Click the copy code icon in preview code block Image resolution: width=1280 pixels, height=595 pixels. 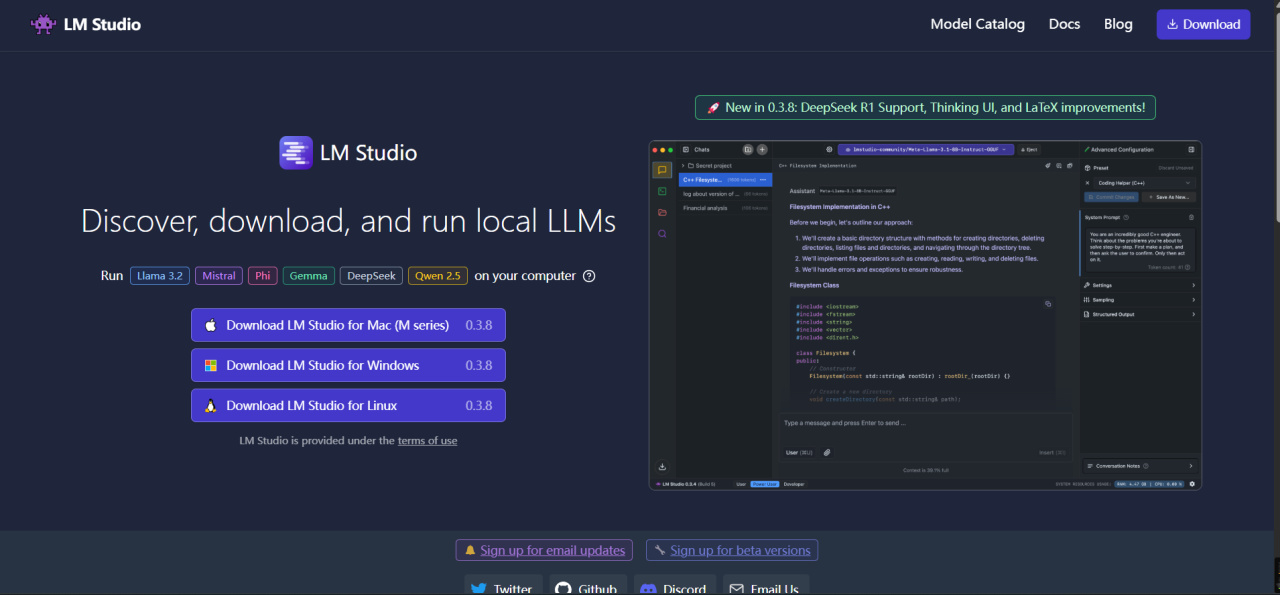[x=1048, y=303]
